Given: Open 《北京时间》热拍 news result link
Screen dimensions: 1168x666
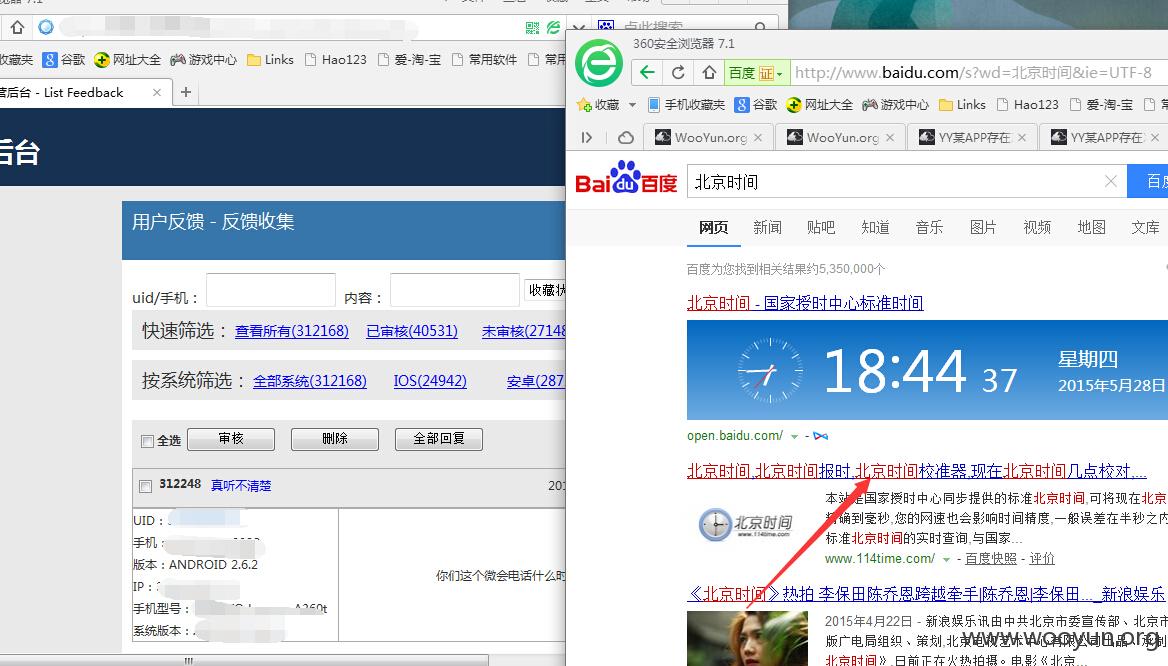Looking at the screenshot, I should click(x=926, y=594).
